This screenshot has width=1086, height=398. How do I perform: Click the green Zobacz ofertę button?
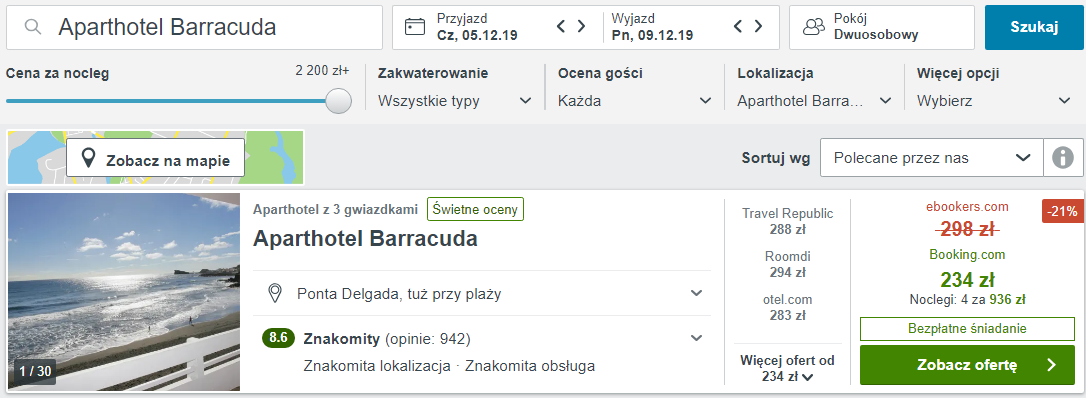pyautogui.click(x=968, y=365)
